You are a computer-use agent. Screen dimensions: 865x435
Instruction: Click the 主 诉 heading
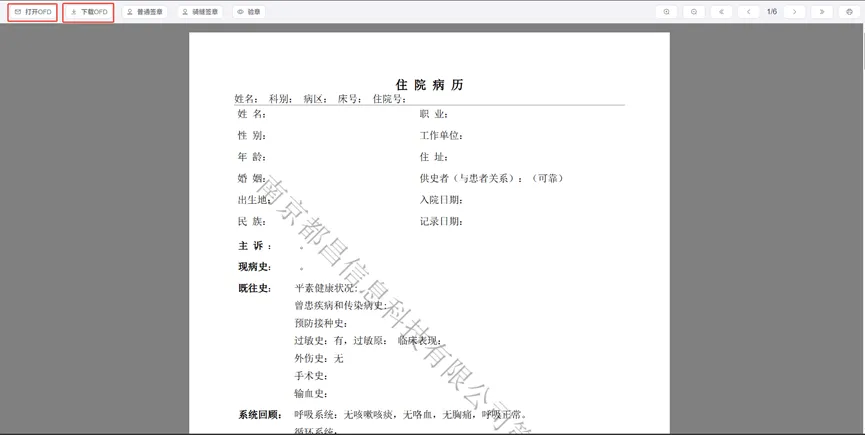(x=255, y=246)
